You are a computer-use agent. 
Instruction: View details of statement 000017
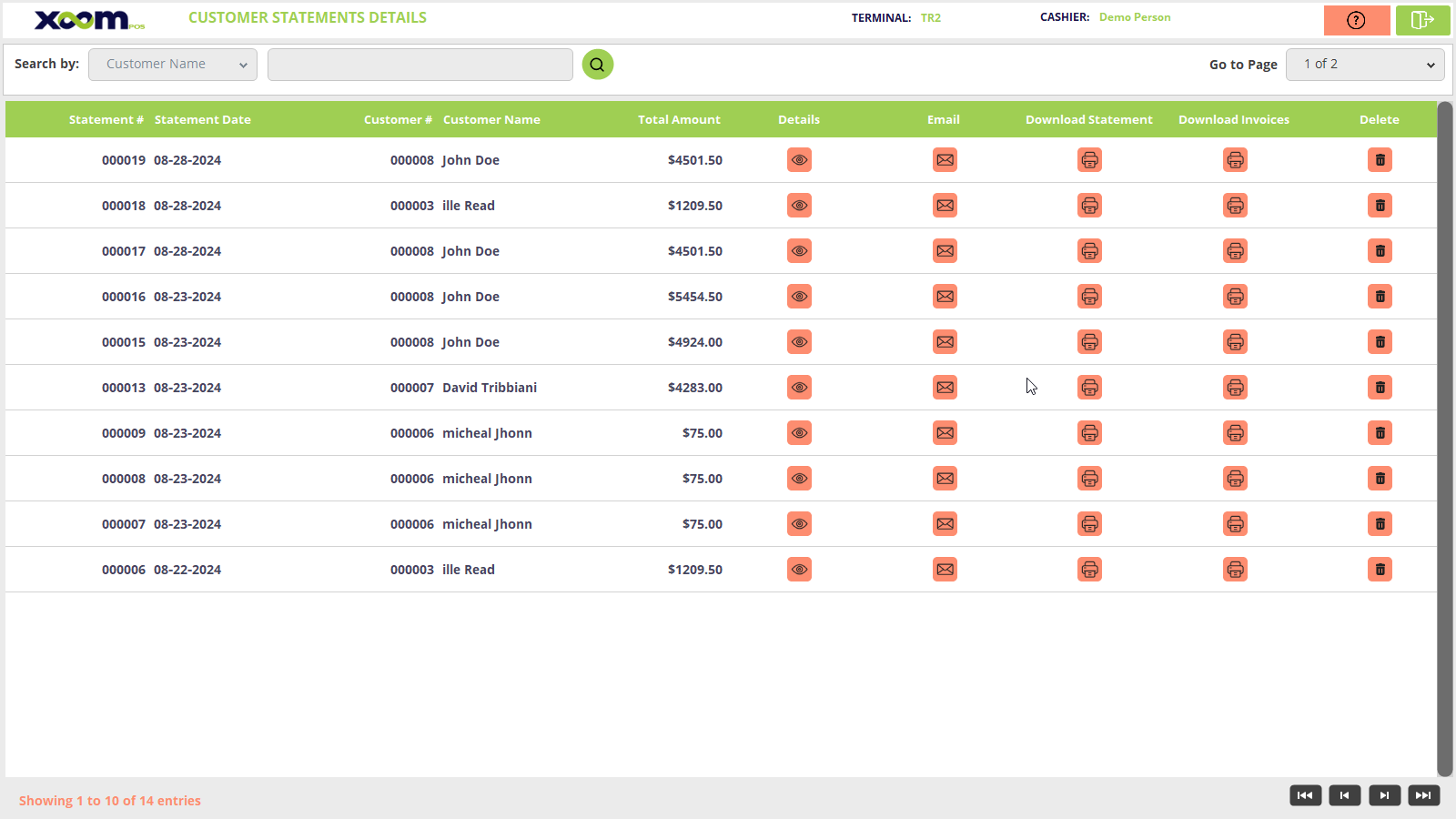point(799,251)
